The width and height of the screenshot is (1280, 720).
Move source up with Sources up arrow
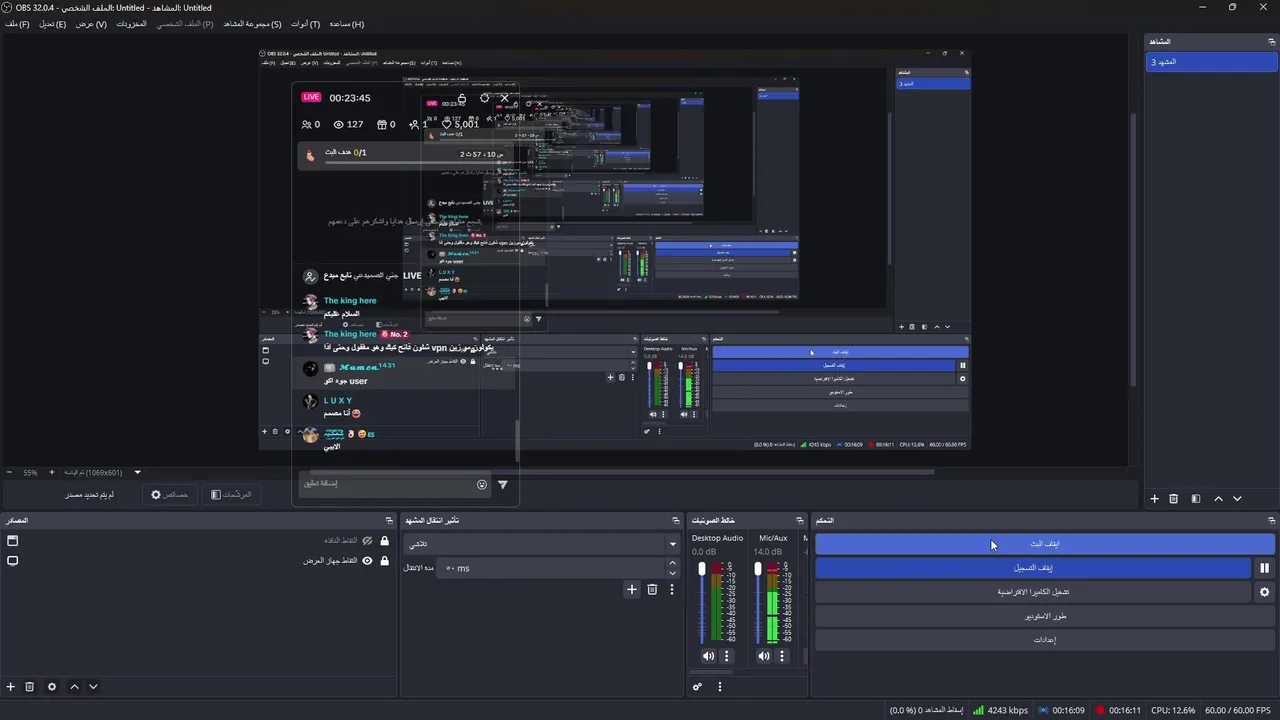point(74,687)
